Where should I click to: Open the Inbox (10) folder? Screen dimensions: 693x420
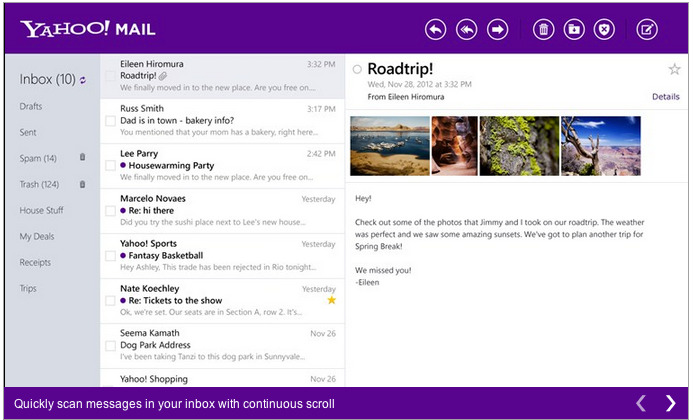(x=47, y=79)
